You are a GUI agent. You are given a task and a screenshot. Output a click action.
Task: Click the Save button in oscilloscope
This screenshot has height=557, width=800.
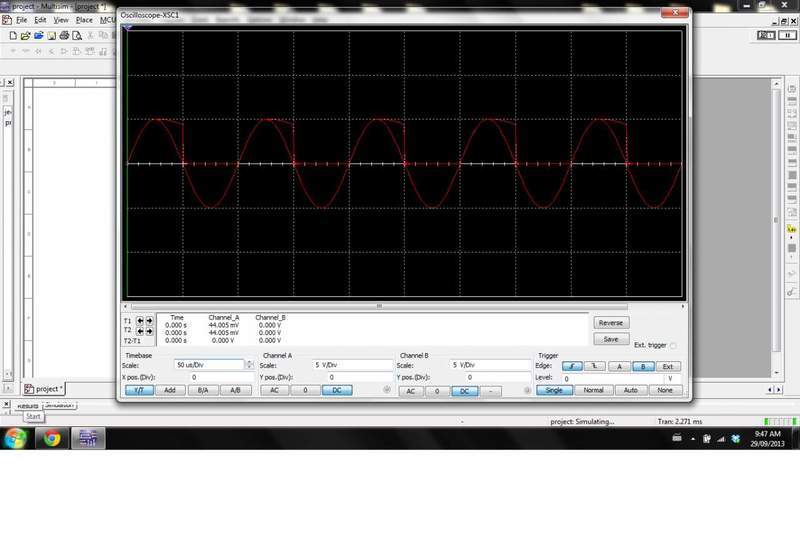(610, 339)
